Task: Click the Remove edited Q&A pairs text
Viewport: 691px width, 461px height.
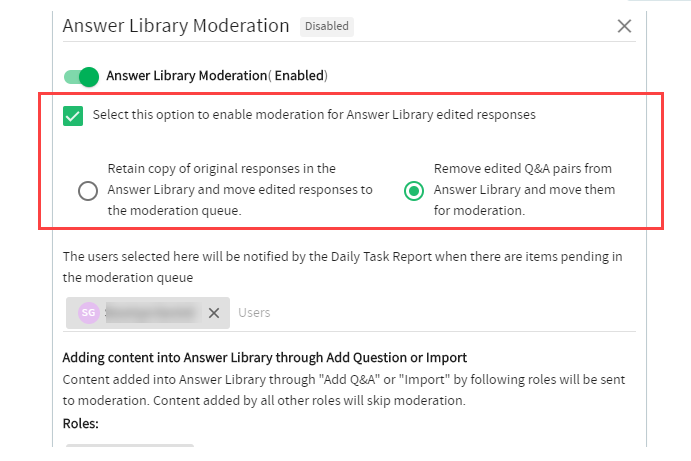Action: (x=524, y=190)
